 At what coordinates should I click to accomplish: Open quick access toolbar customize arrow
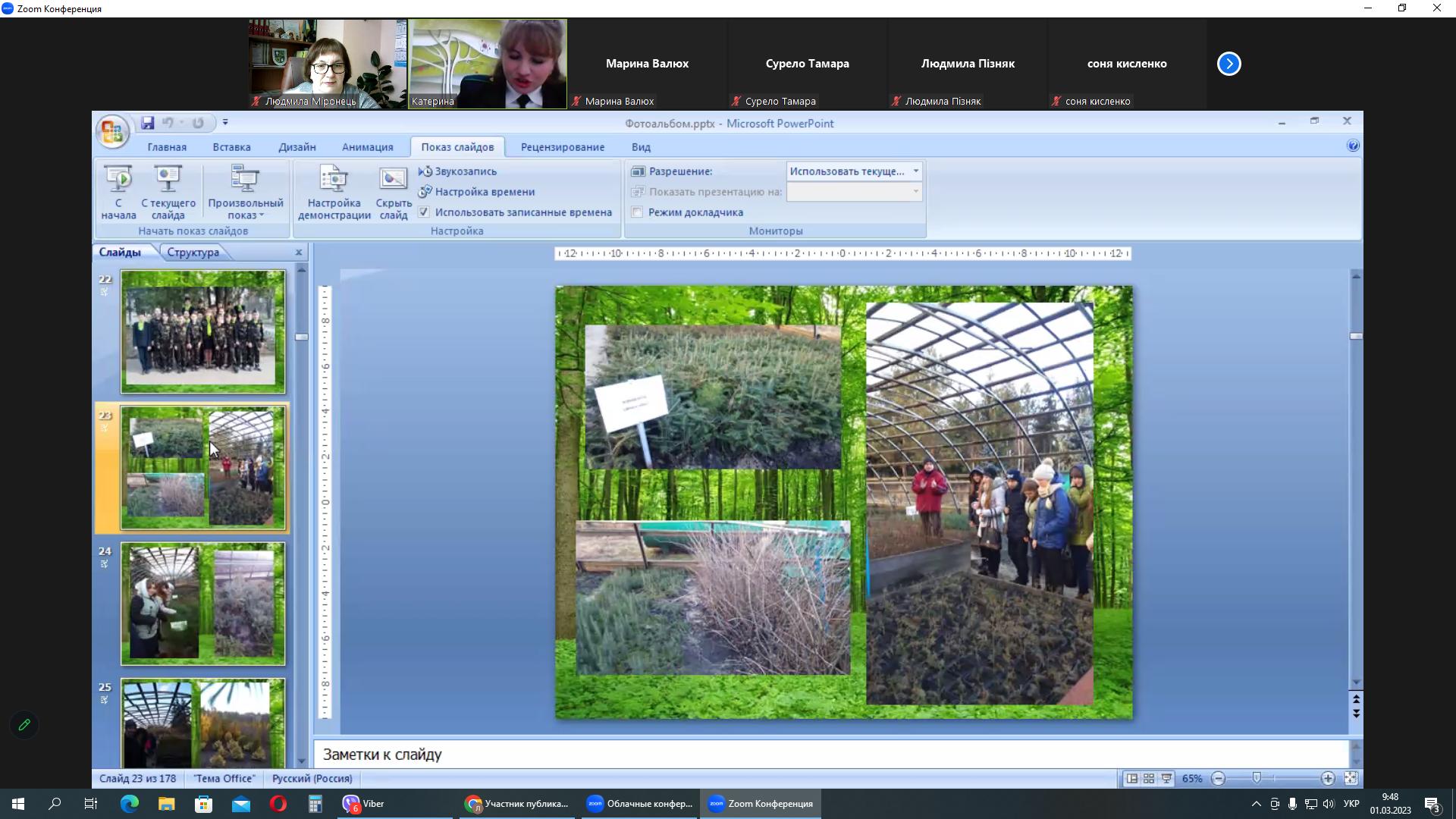point(225,123)
